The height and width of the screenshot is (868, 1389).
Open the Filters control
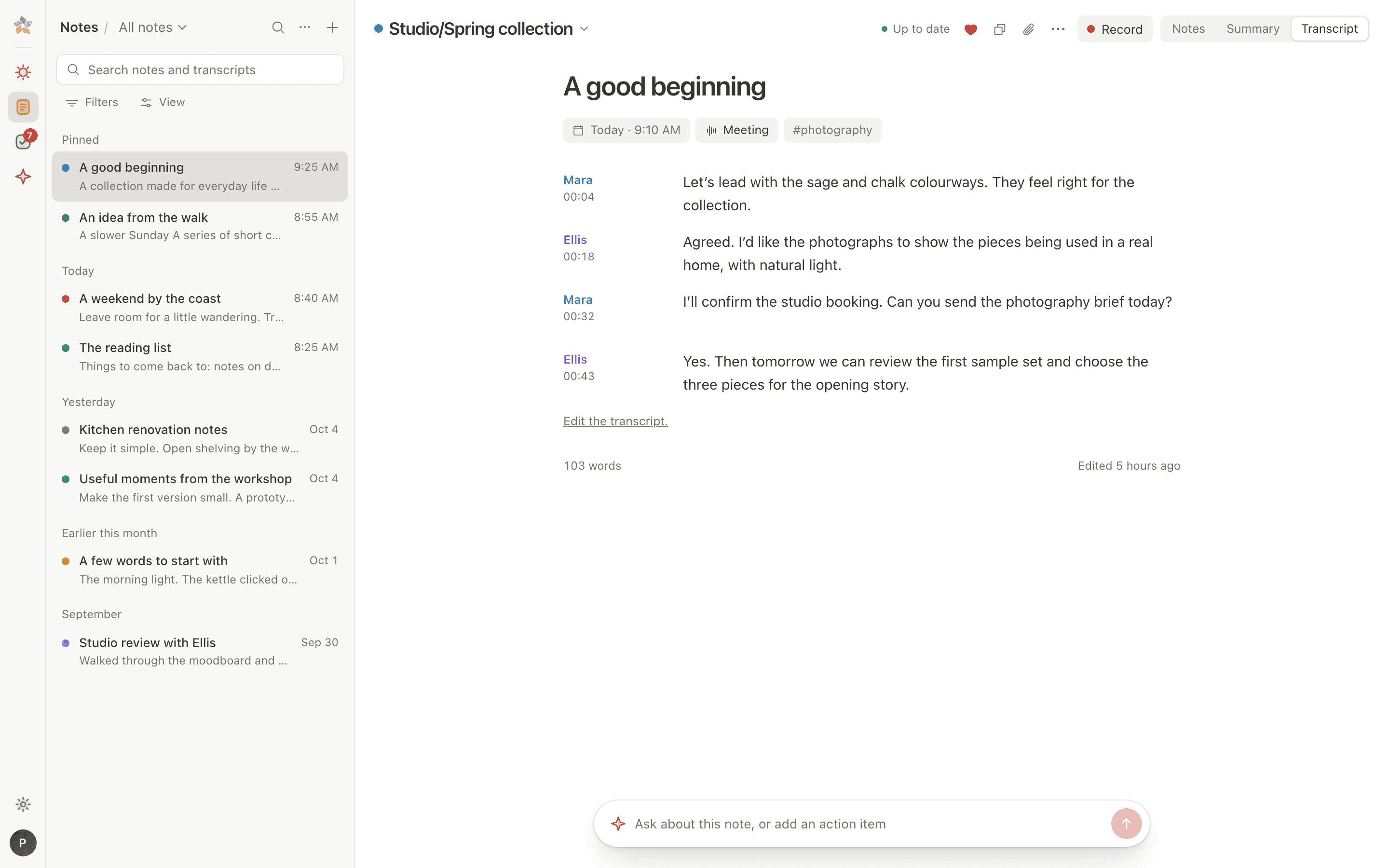[92, 102]
